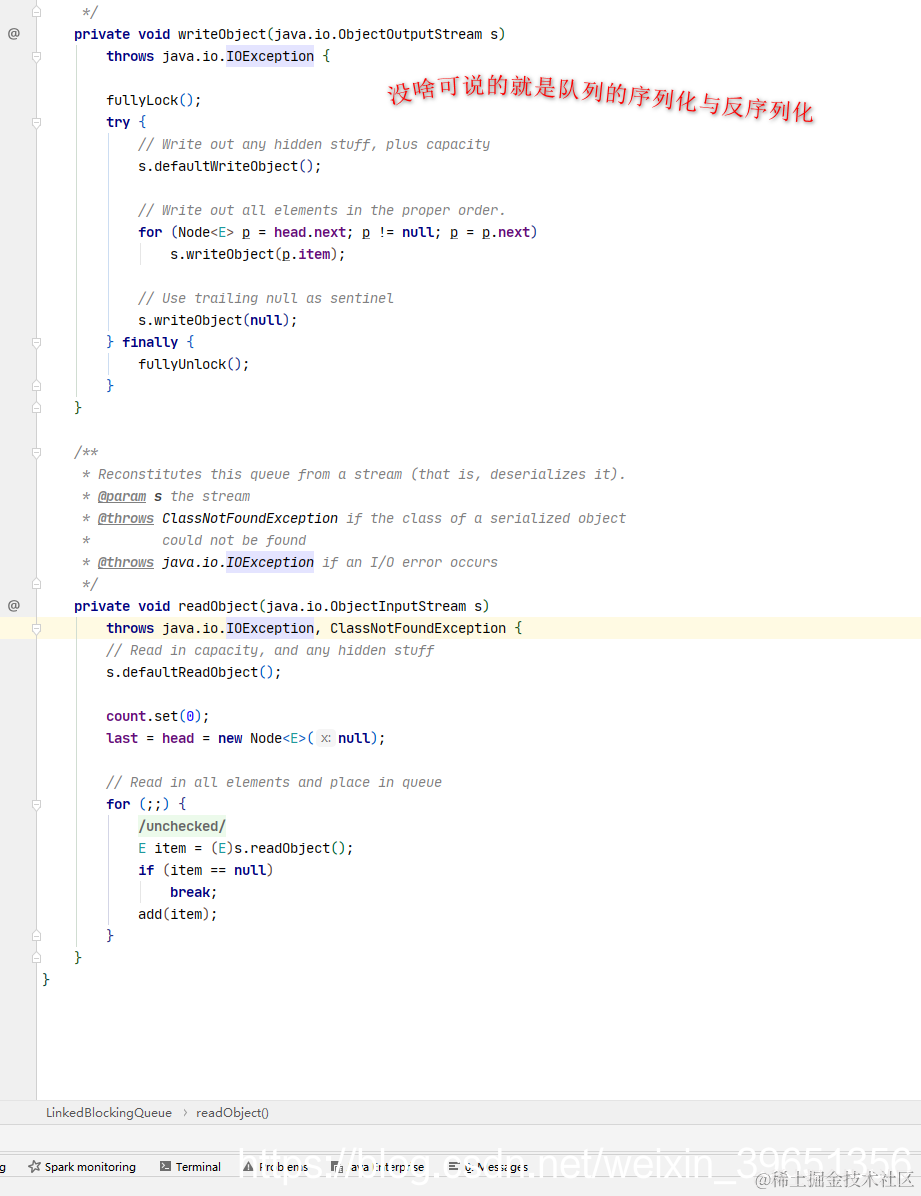
Task: Click comment 'Use trailing null as sentinel'
Action: click(266, 298)
